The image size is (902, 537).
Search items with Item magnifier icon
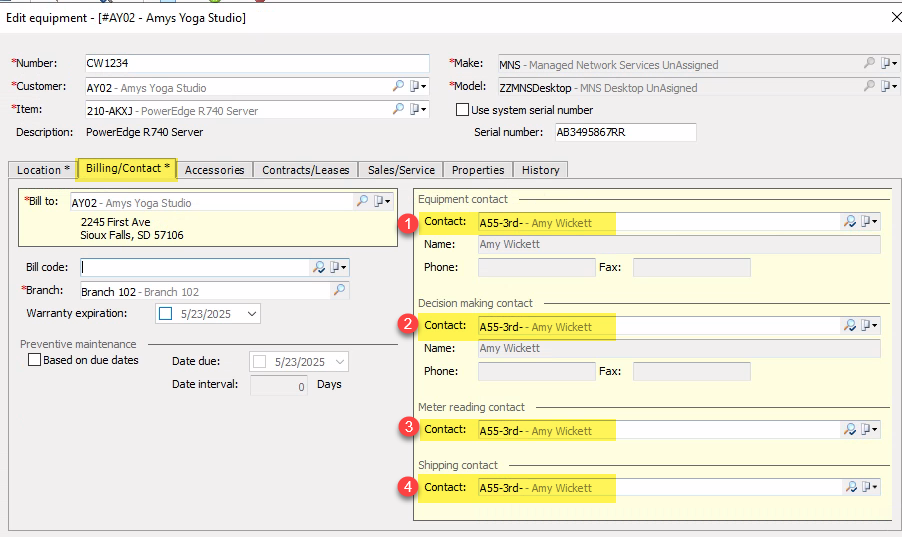398,109
